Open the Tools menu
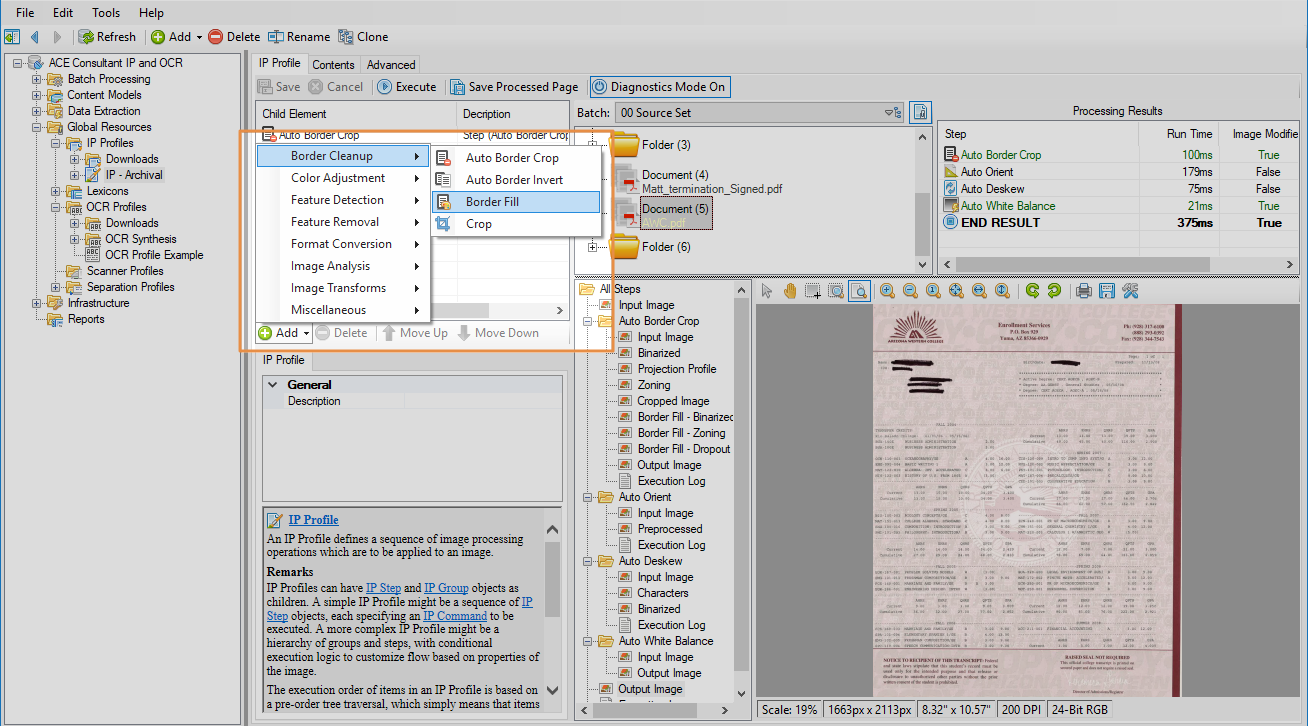Screen dimensions: 1308x726 [x=106, y=13]
